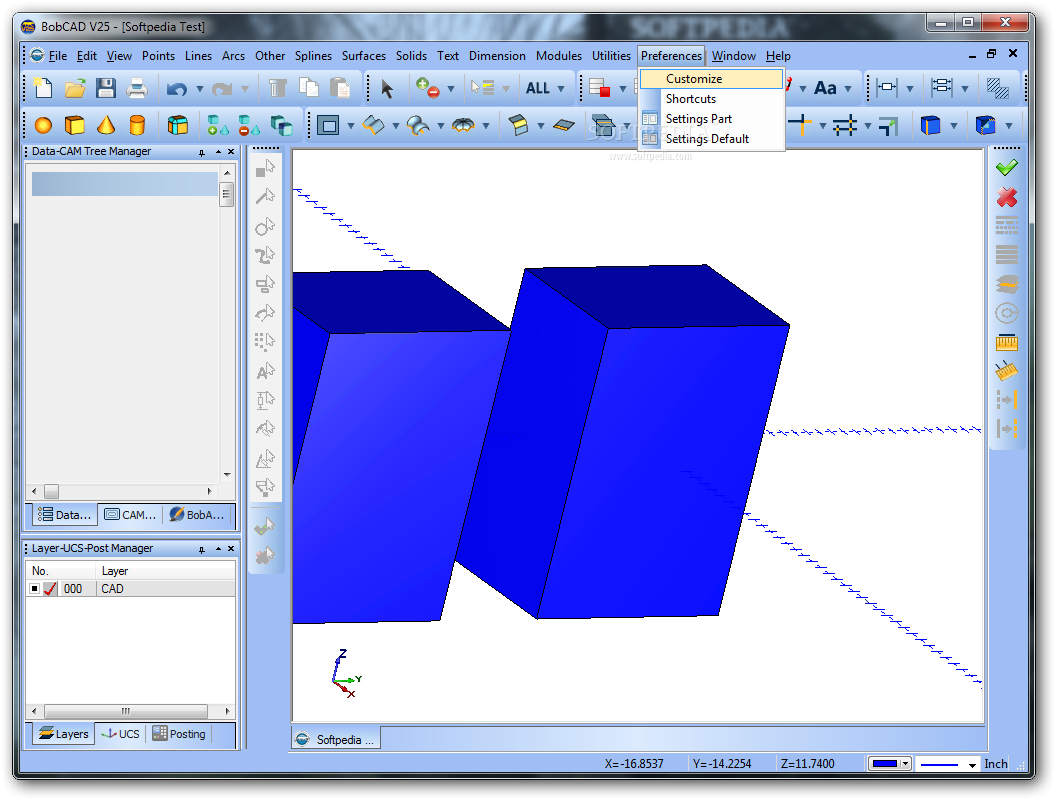Image resolution: width=1056 pixels, height=800 pixels.
Task: Create a sphere solid
Action: (x=43, y=125)
